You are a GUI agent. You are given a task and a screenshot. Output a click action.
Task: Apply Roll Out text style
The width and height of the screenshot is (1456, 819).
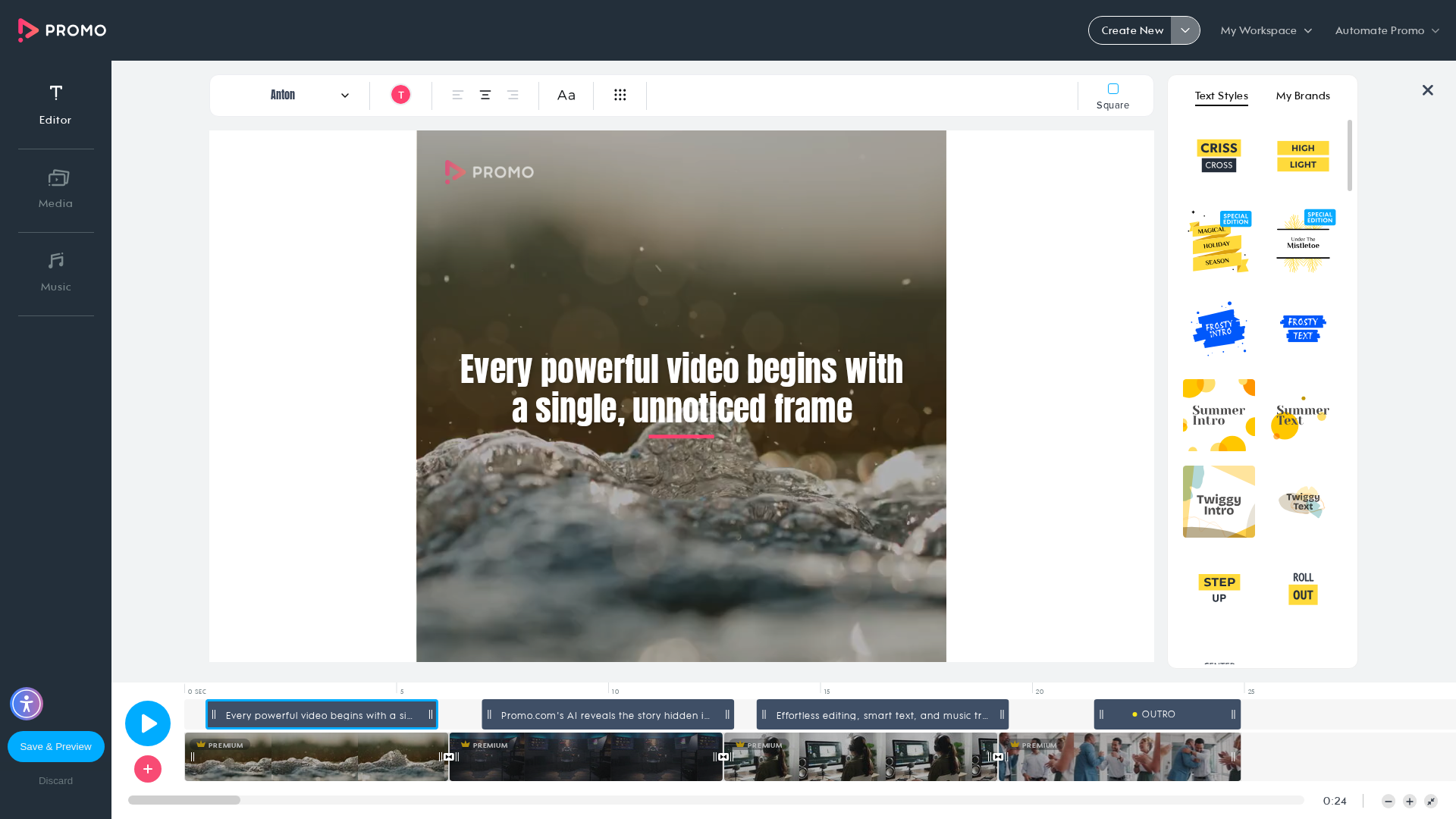click(1303, 588)
